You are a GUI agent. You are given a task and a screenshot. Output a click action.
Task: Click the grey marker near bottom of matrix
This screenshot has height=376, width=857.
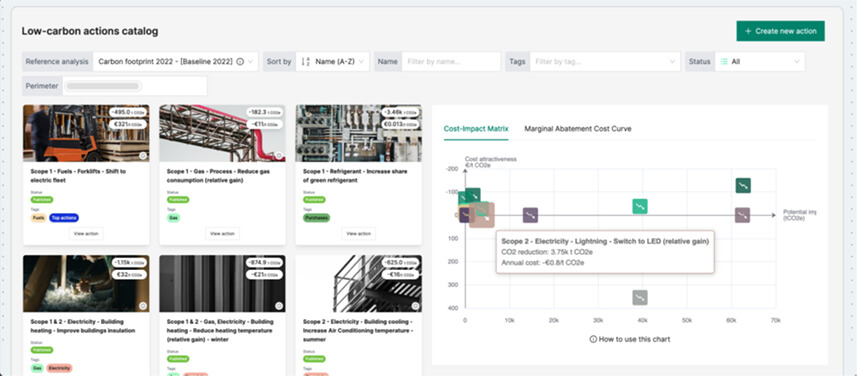(640, 298)
